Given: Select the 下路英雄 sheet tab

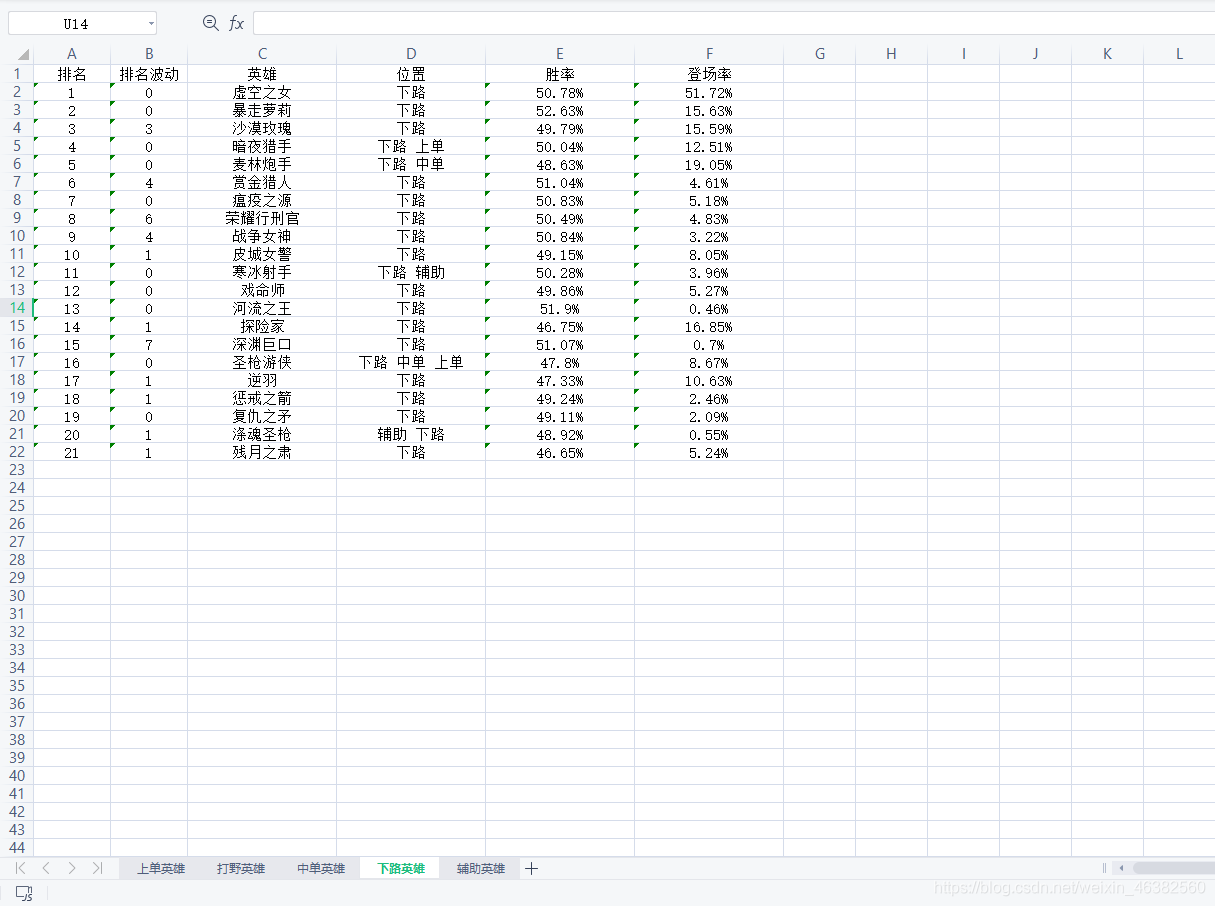Looking at the screenshot, I should tap(401, 868).
